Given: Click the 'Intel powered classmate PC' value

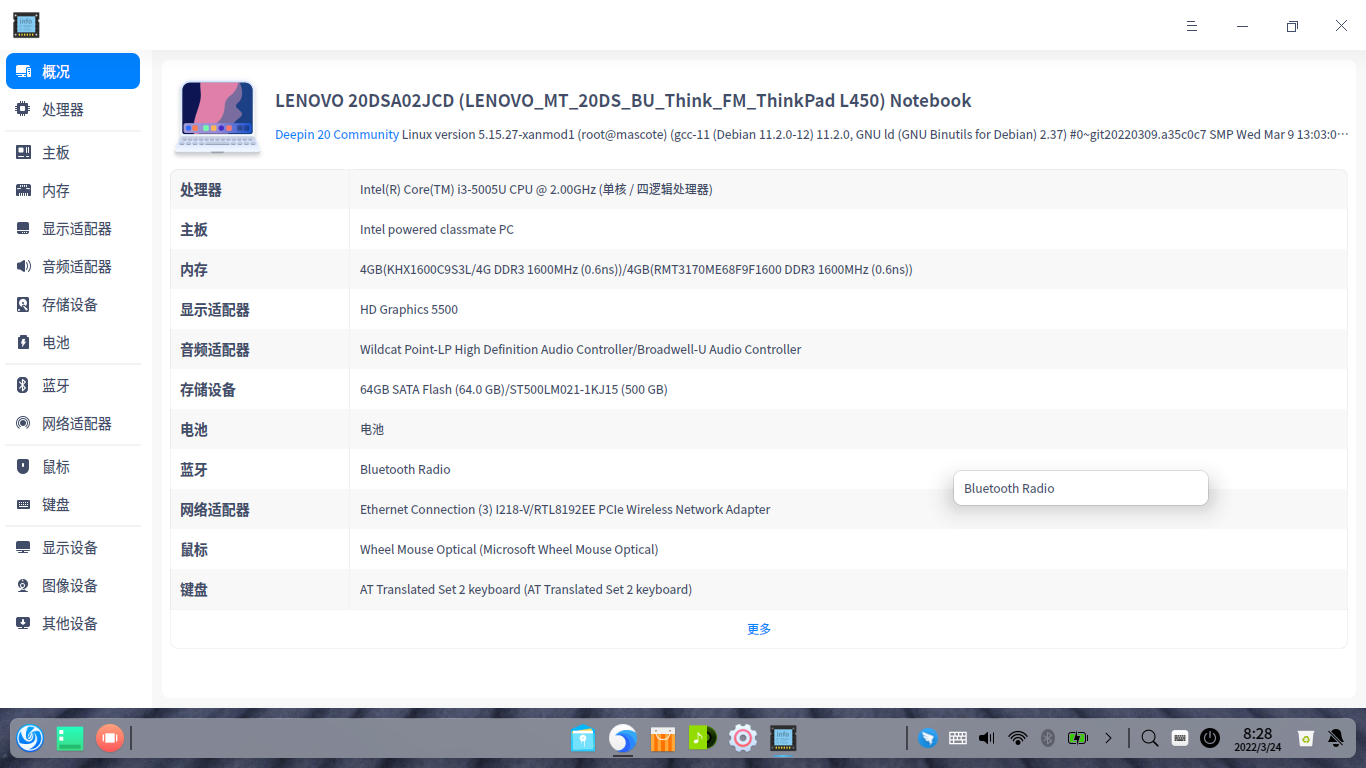Looking at the screenshot, I should point(437,229).
